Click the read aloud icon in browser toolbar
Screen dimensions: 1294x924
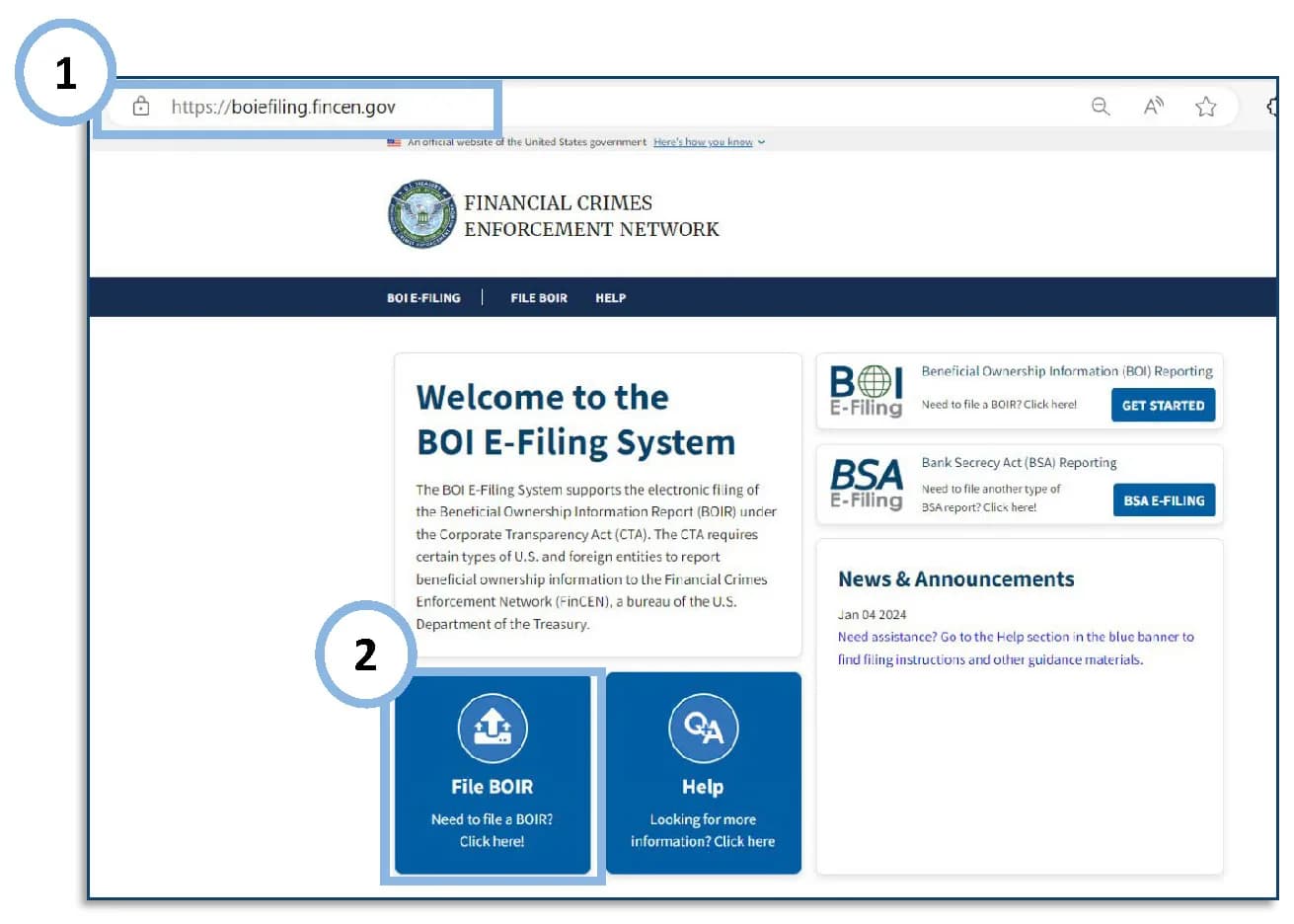pos(1153,107)
